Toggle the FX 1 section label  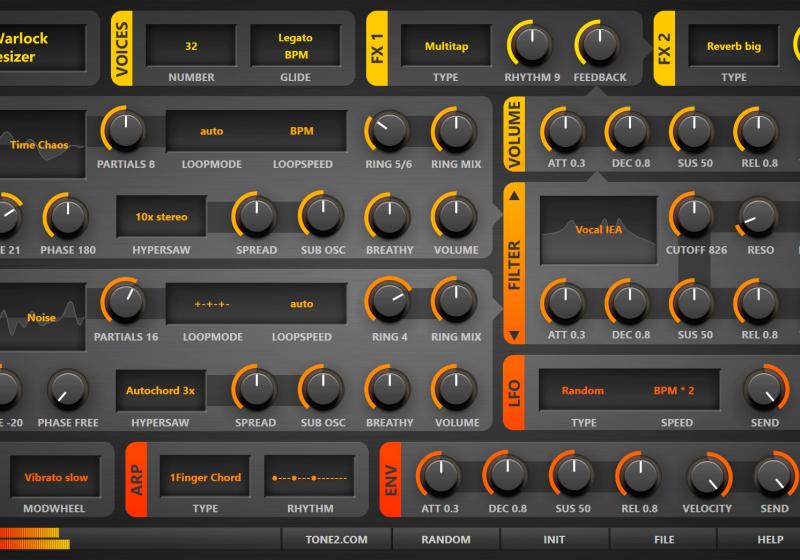click(x=377, y=48)
